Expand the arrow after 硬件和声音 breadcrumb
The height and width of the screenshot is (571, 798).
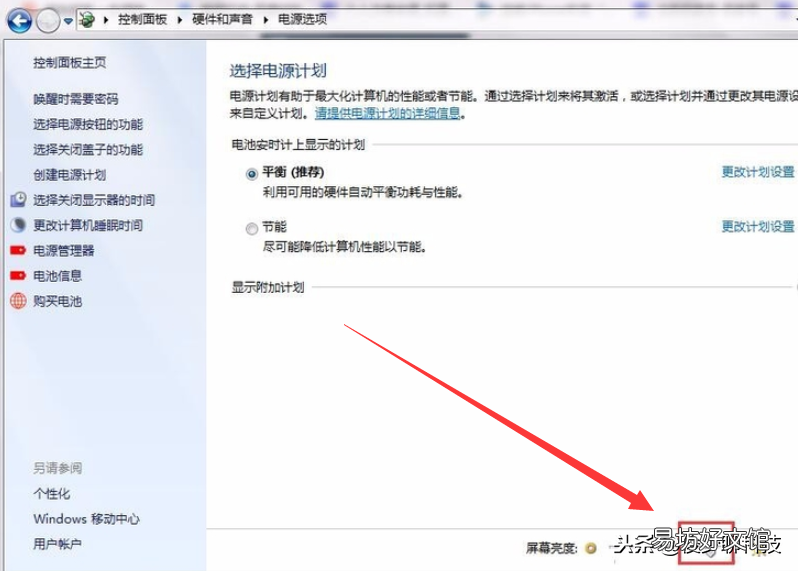[266, 20]
